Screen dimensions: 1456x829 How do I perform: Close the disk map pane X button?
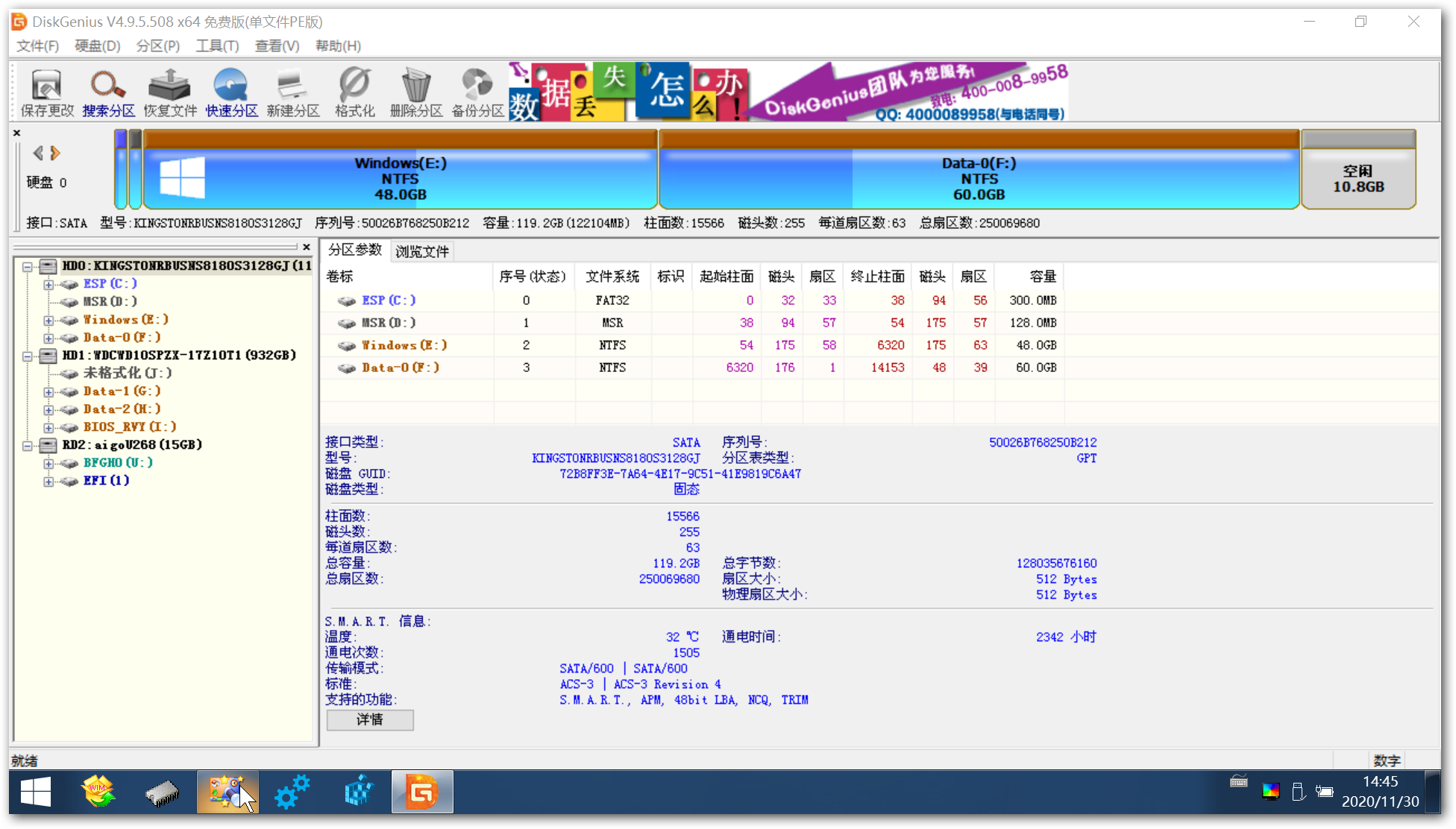point(17,133)
